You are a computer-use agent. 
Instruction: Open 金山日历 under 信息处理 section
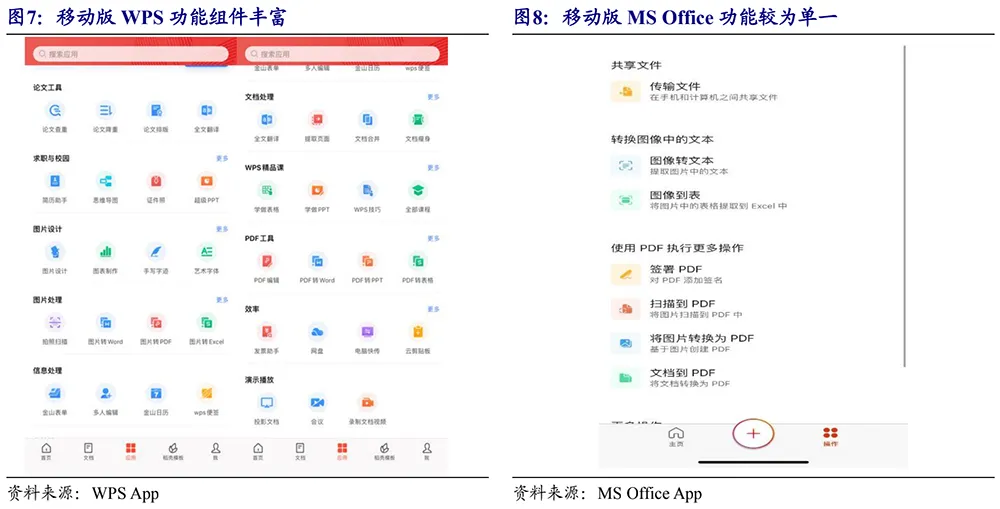[156, 394]
